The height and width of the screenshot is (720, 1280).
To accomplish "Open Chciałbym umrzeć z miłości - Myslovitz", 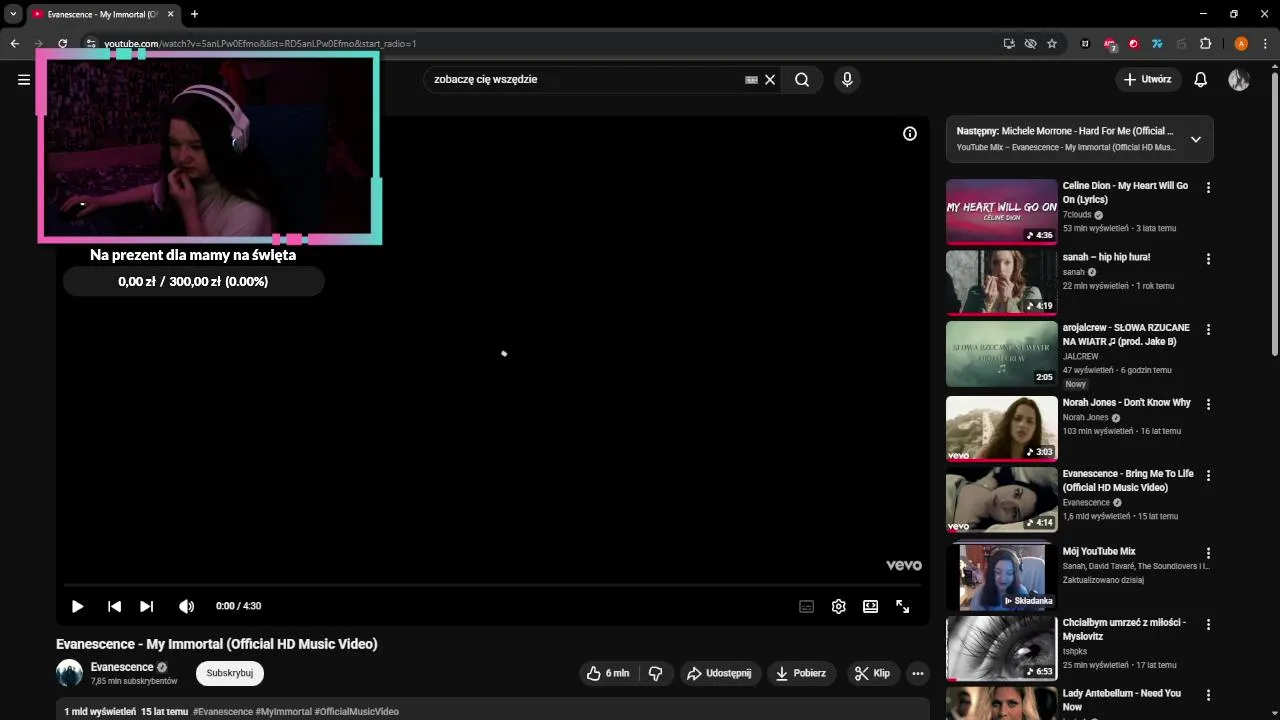I will tap(1124, 629).
